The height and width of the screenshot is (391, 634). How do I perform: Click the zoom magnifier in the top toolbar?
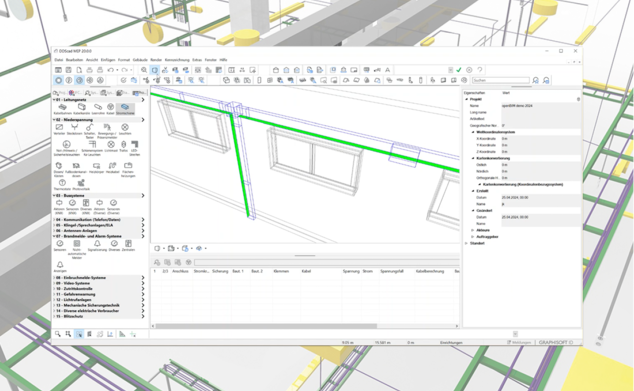144,70
